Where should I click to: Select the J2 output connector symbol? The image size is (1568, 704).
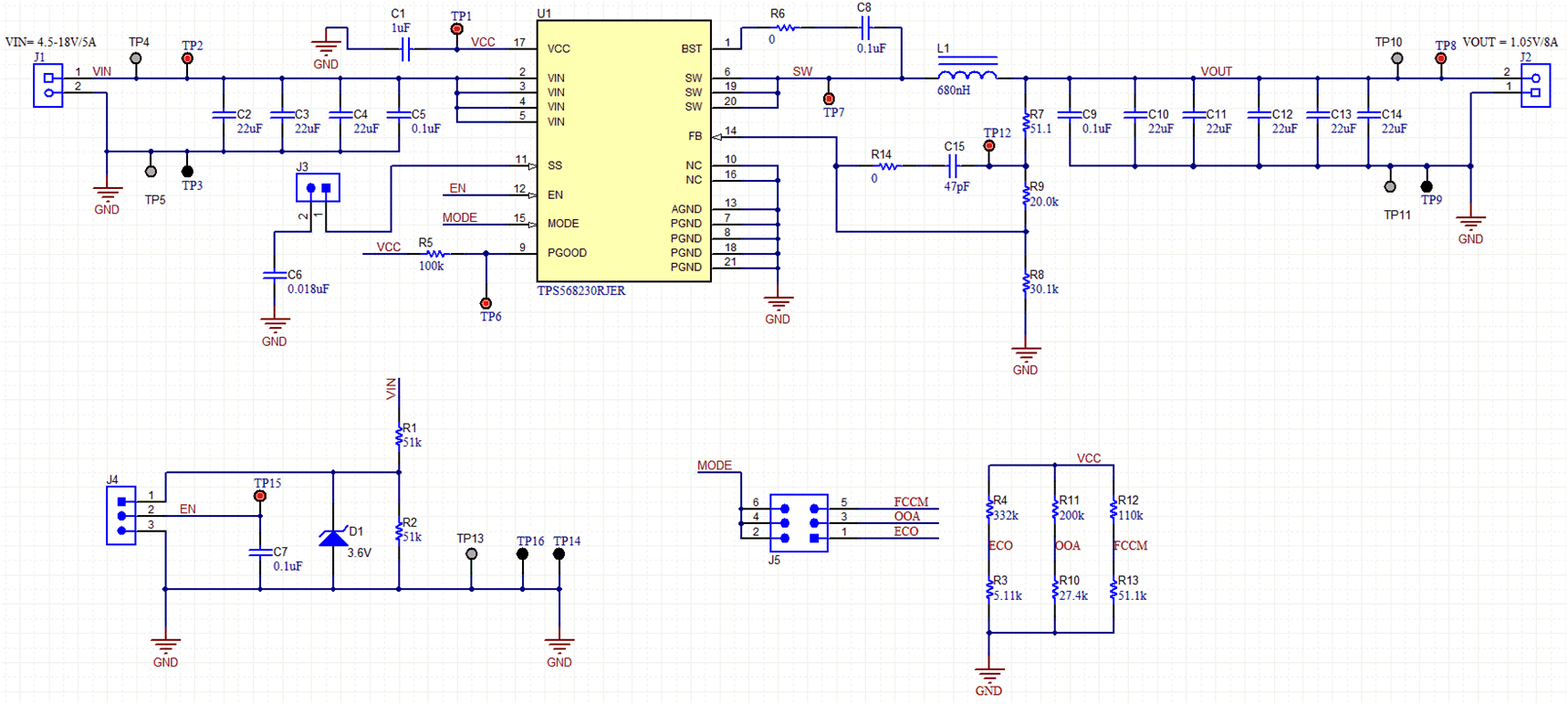(x=1535, y=85)
